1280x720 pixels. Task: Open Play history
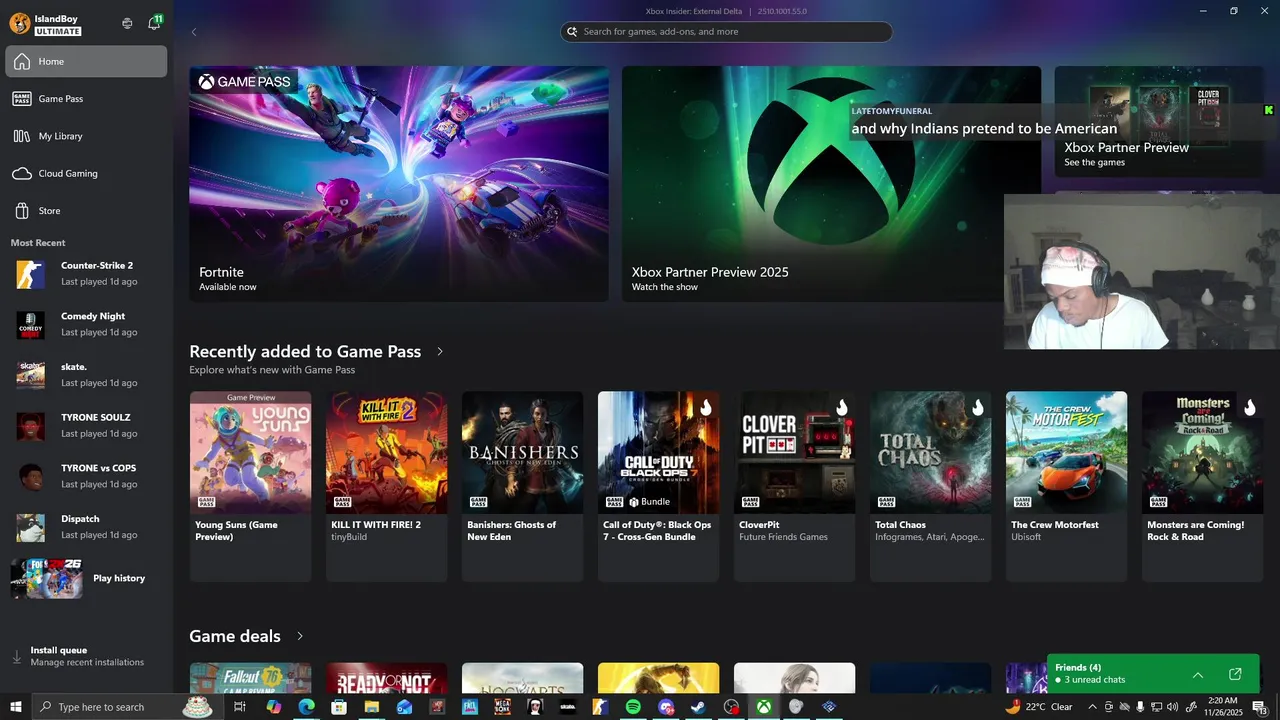(x=86, y=578)
